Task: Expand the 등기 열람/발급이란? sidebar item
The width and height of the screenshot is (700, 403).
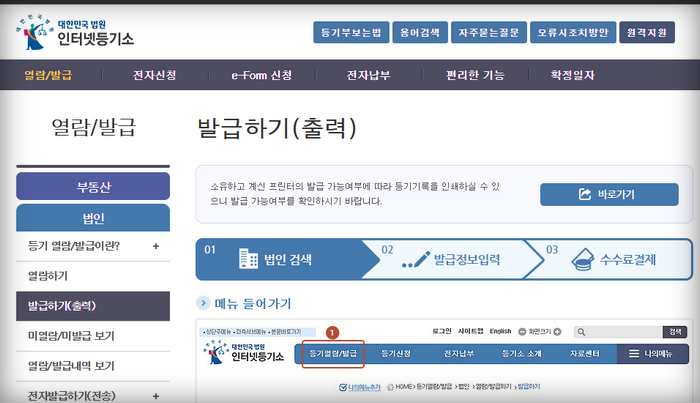Action: tap(156, 246)
